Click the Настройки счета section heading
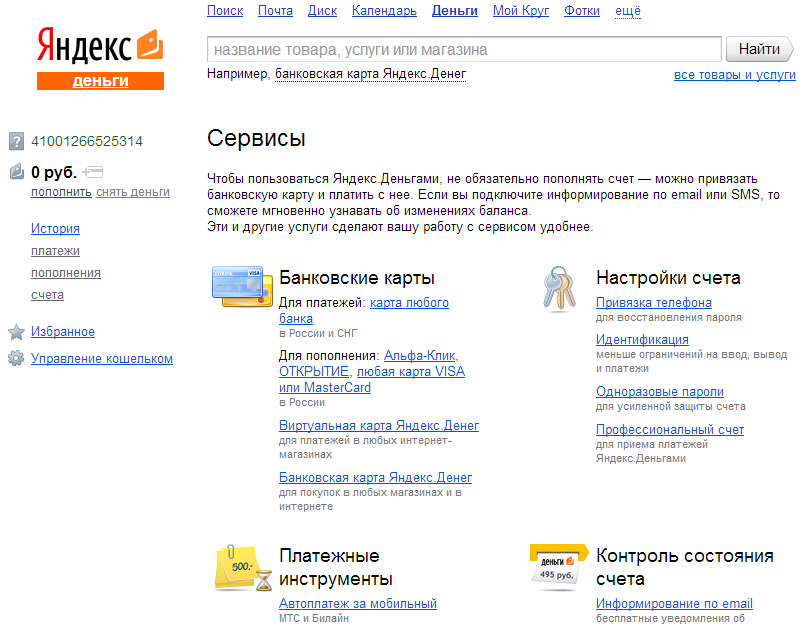Viewport: 808px width, 630px height. pyautogui.click(x=668, y=278)
